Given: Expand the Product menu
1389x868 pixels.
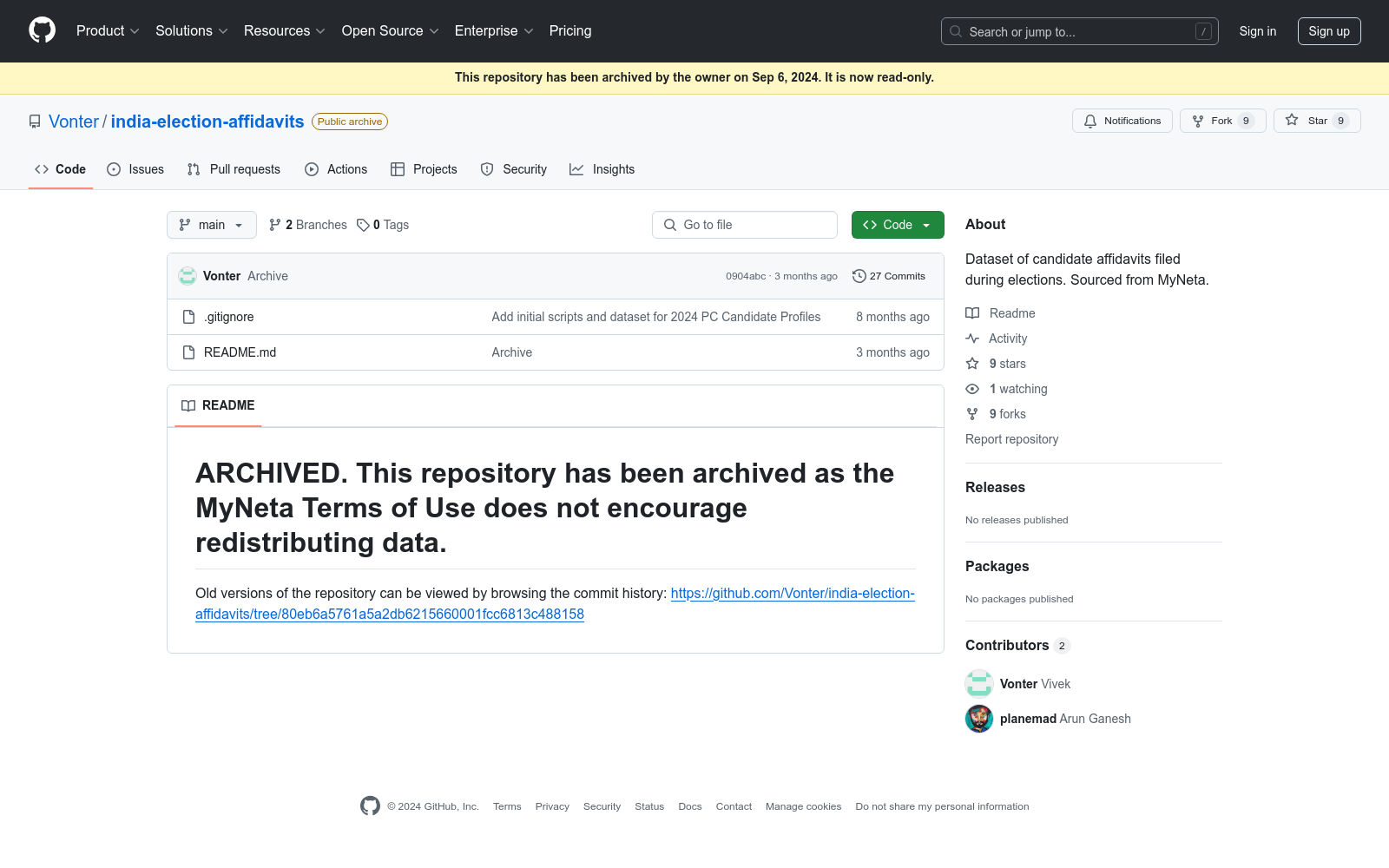Looking at the screenshot, I should pyautogui.click(x=108, y=31).
